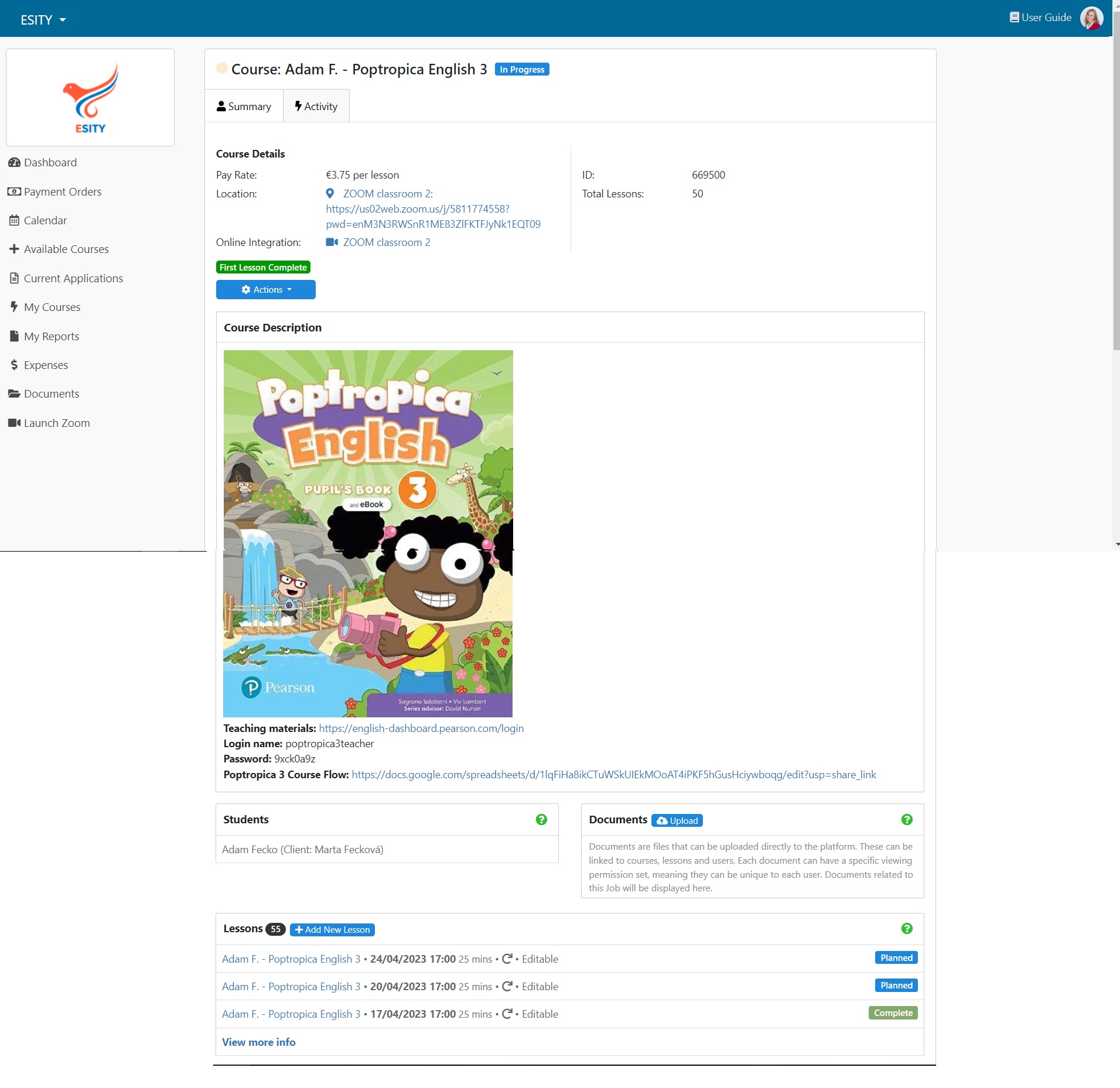The height and width of the screenshot is (1088, 1120).
Task: Click Launch Zoom in sidebar
Action: [x=57, y=423]
